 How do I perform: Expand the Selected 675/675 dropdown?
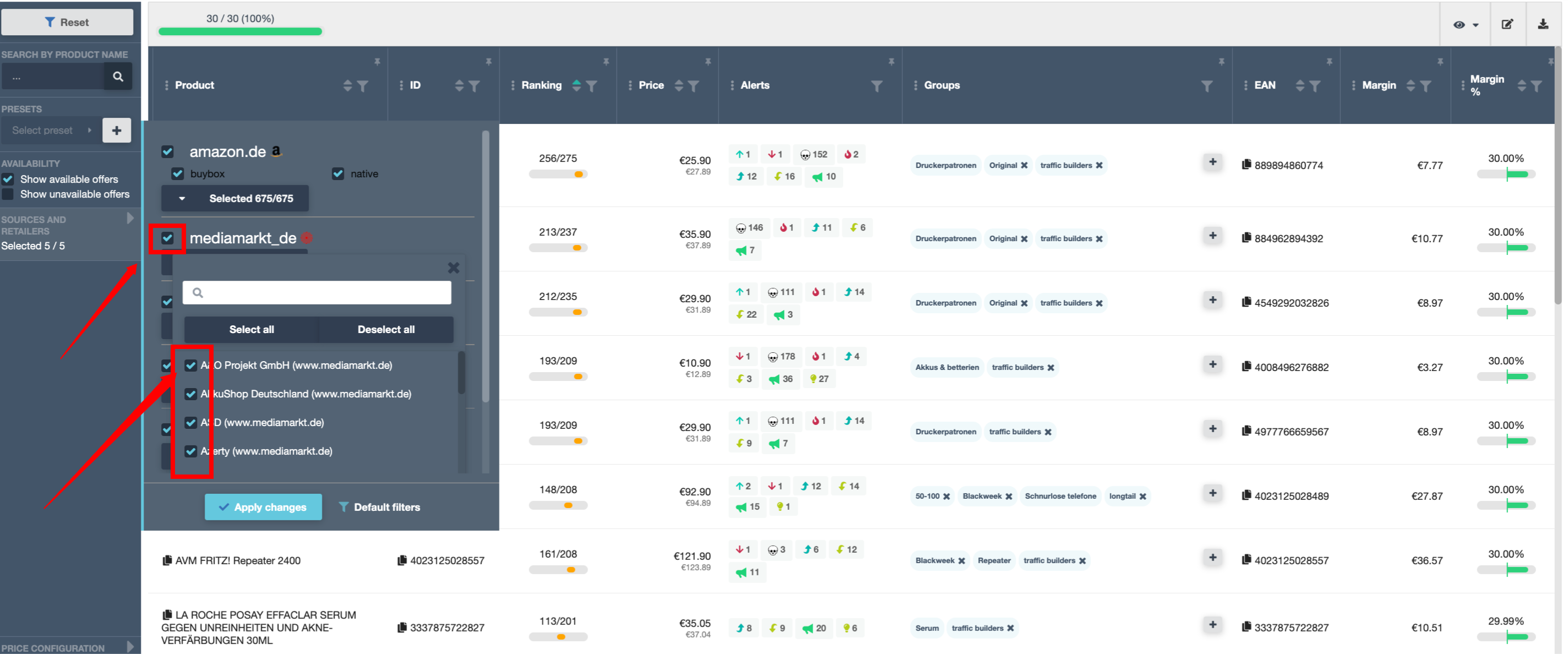pyautogui.click(x=235, y=198)
